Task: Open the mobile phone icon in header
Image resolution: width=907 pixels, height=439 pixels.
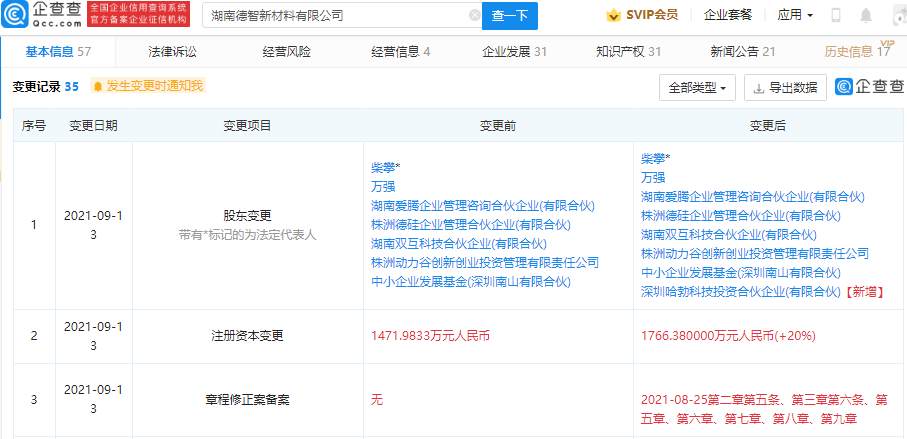Action: coord(835,16)
